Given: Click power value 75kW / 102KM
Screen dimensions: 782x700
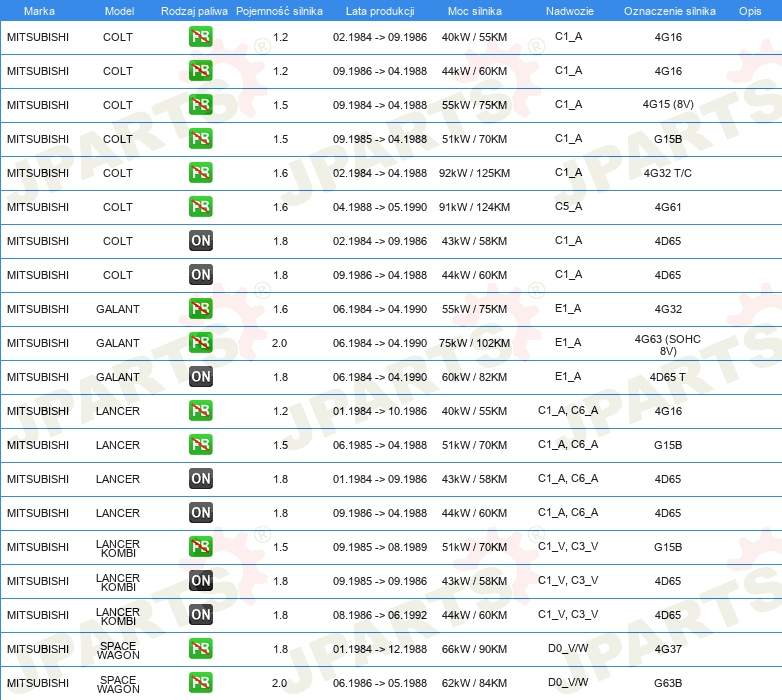Looking at the screenshot, I should point(474,343).
